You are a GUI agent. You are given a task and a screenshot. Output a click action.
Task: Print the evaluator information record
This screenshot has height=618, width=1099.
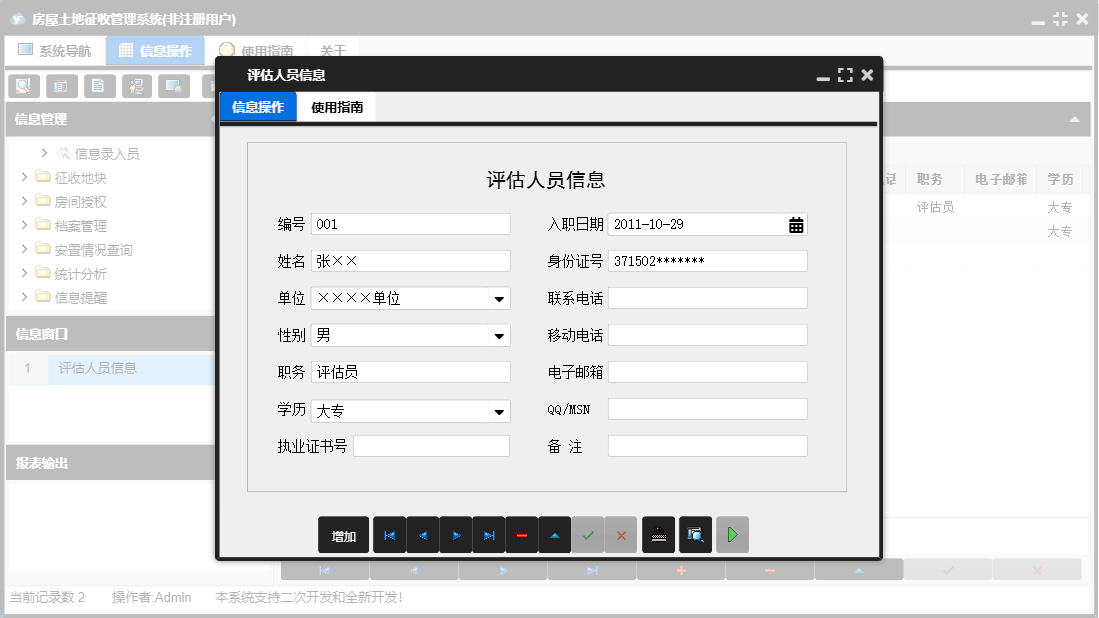pos(658,534)
